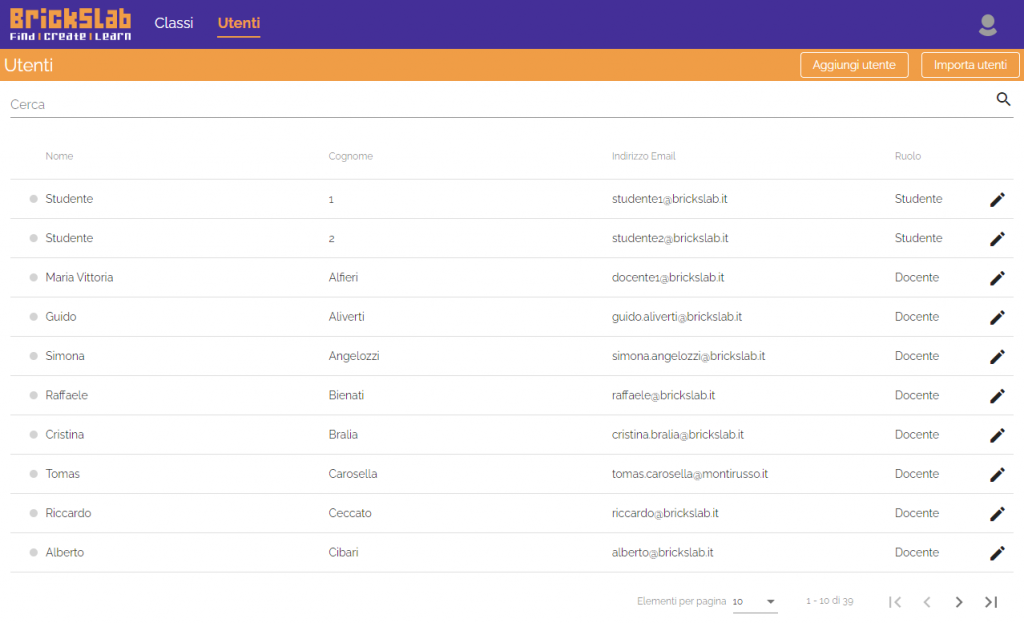Switch to the Classi tab
This screenshot has height=623, width=1024.
174,23
